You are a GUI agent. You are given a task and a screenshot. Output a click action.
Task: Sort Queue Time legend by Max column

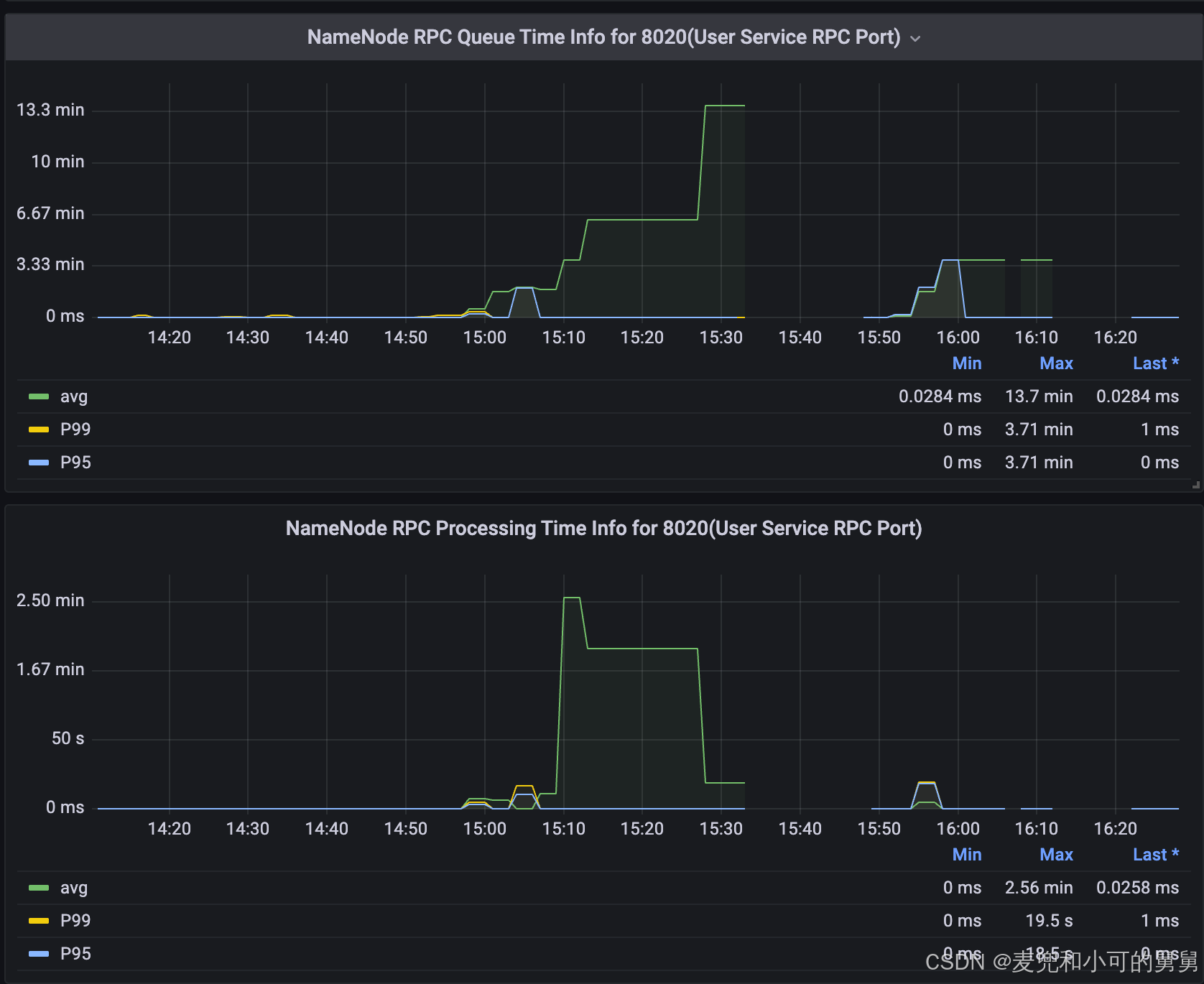pyautogui.click(x=1056, y=363)
